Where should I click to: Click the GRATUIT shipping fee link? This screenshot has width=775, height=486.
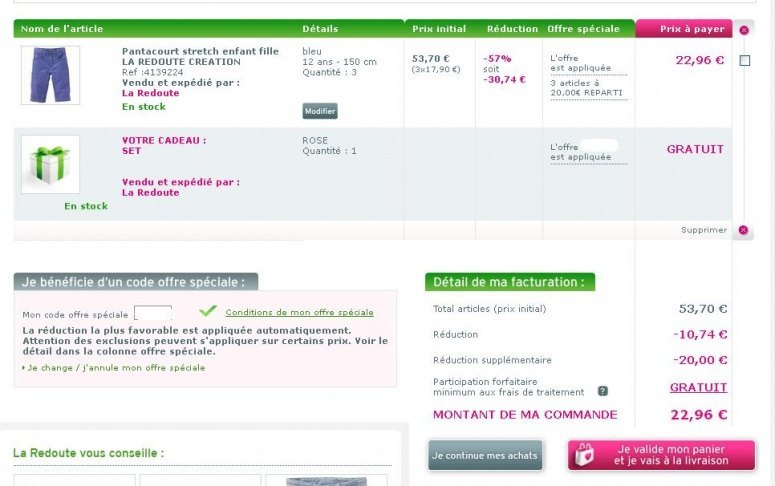[x=698, y=387]
